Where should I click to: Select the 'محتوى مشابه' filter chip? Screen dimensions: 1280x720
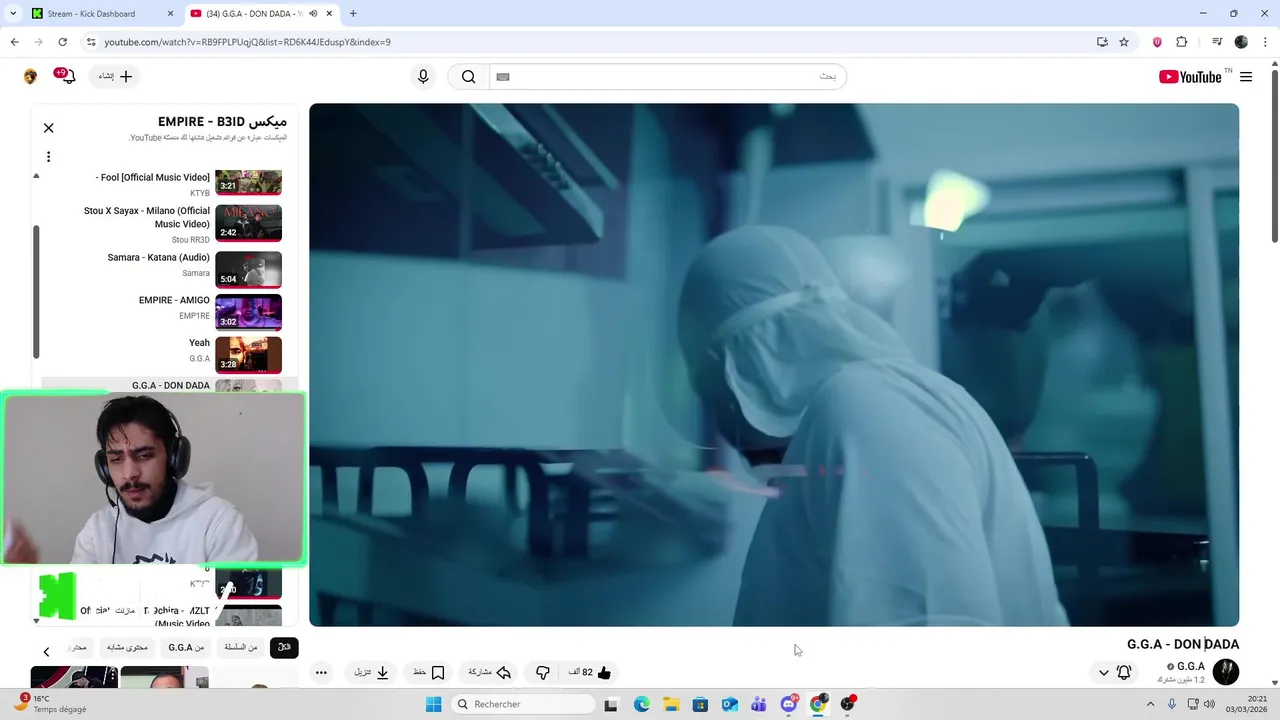point(127,648)
